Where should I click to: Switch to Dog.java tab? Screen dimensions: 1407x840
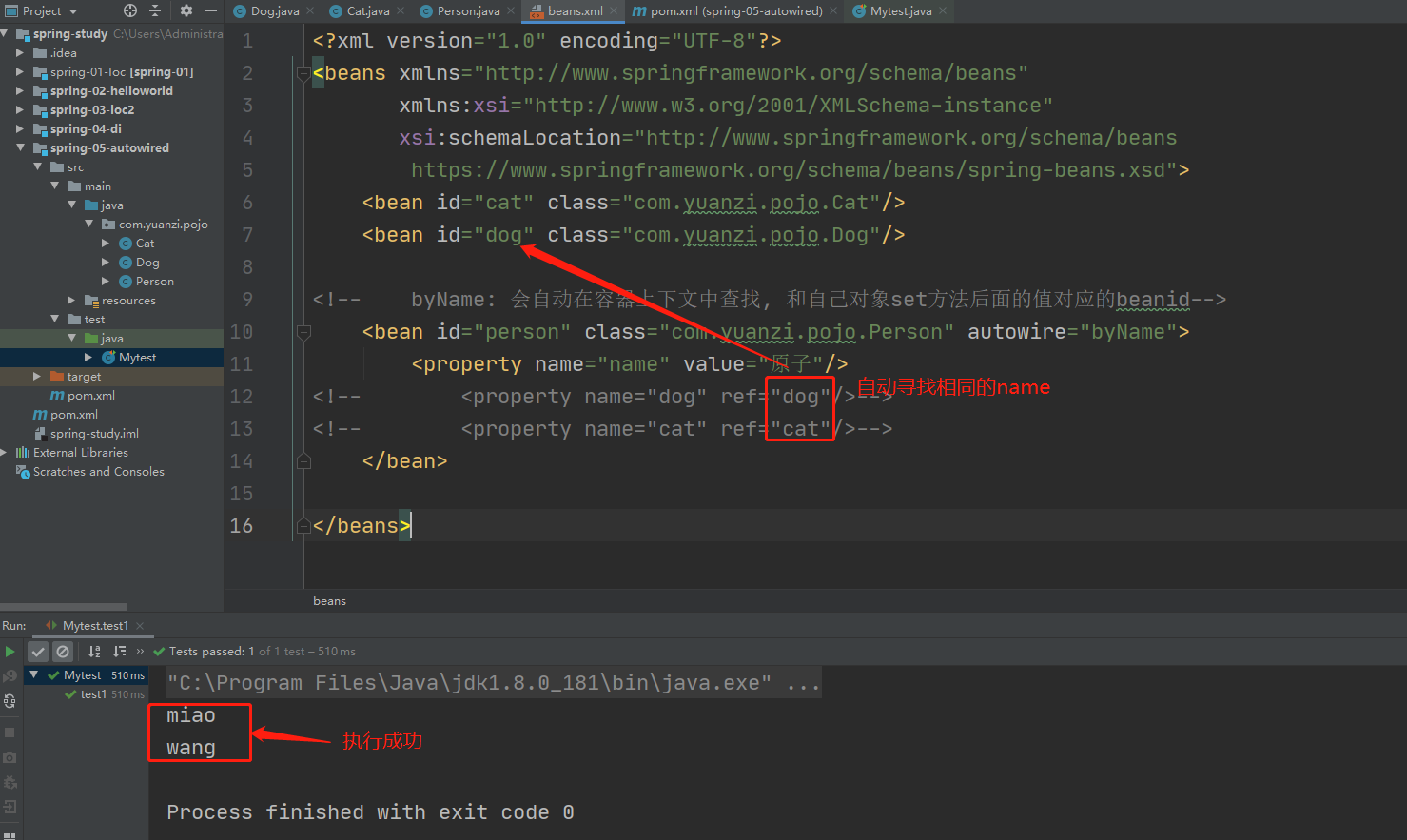(x=275, y=11)
